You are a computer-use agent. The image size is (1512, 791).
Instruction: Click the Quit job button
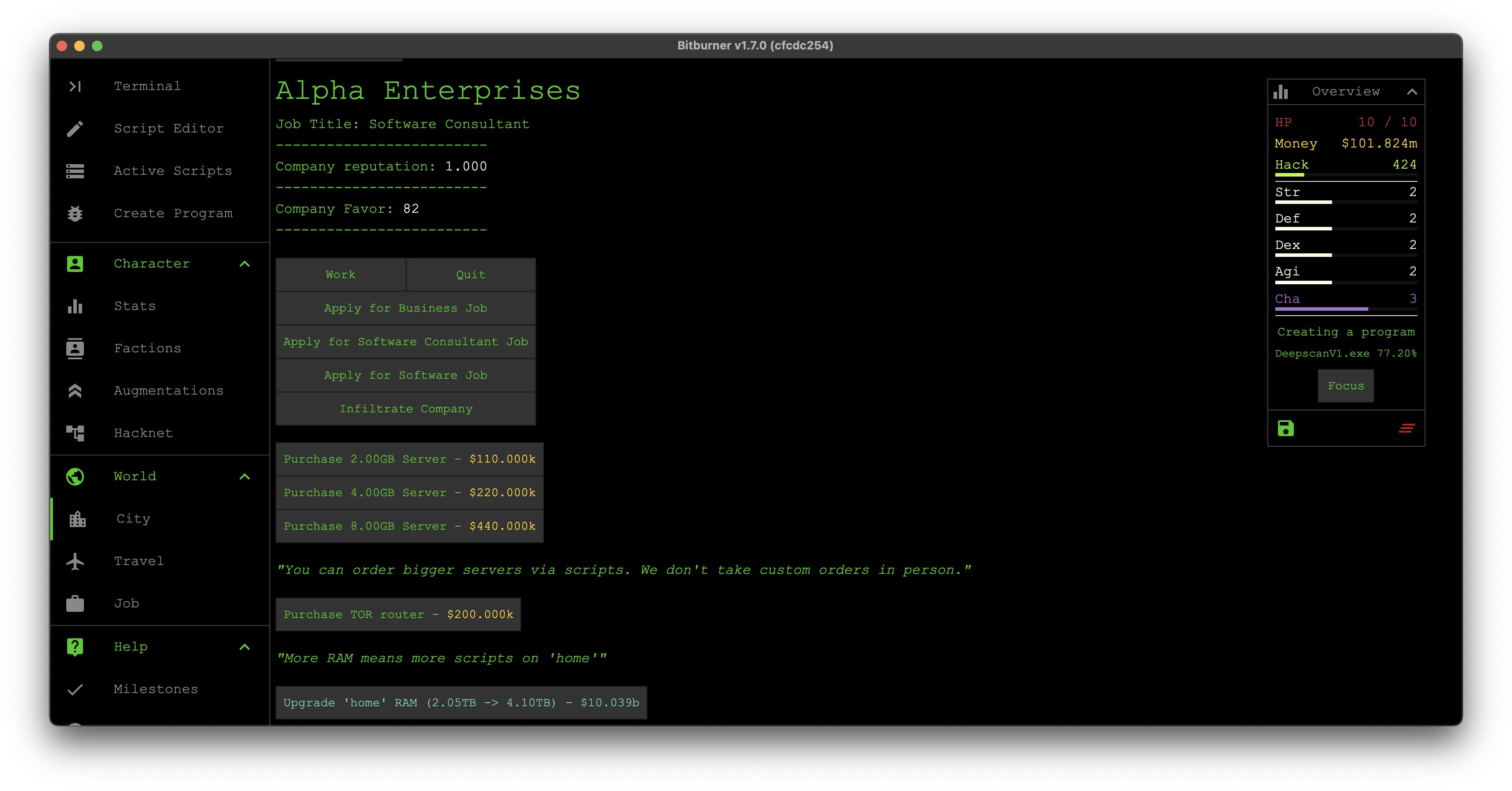click(x=471, y=275)
